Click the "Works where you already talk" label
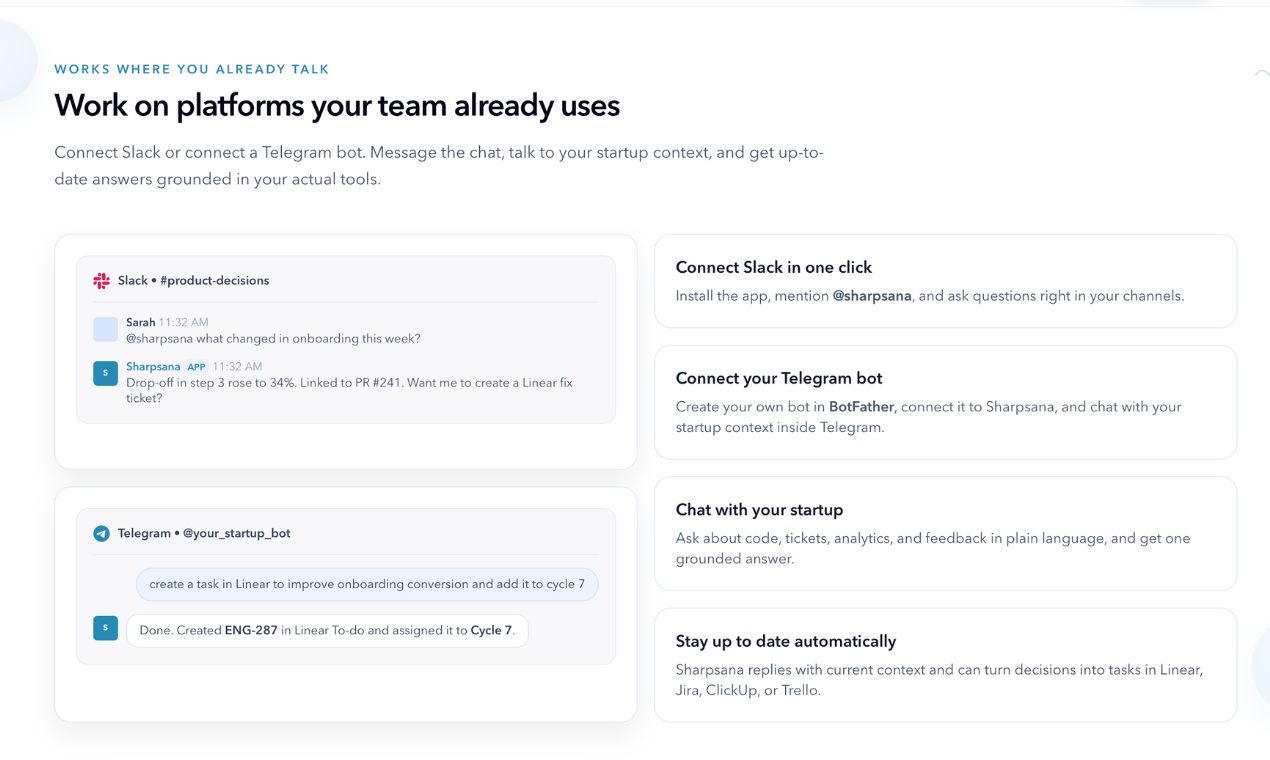The image size is (1270, 760). 192,70
